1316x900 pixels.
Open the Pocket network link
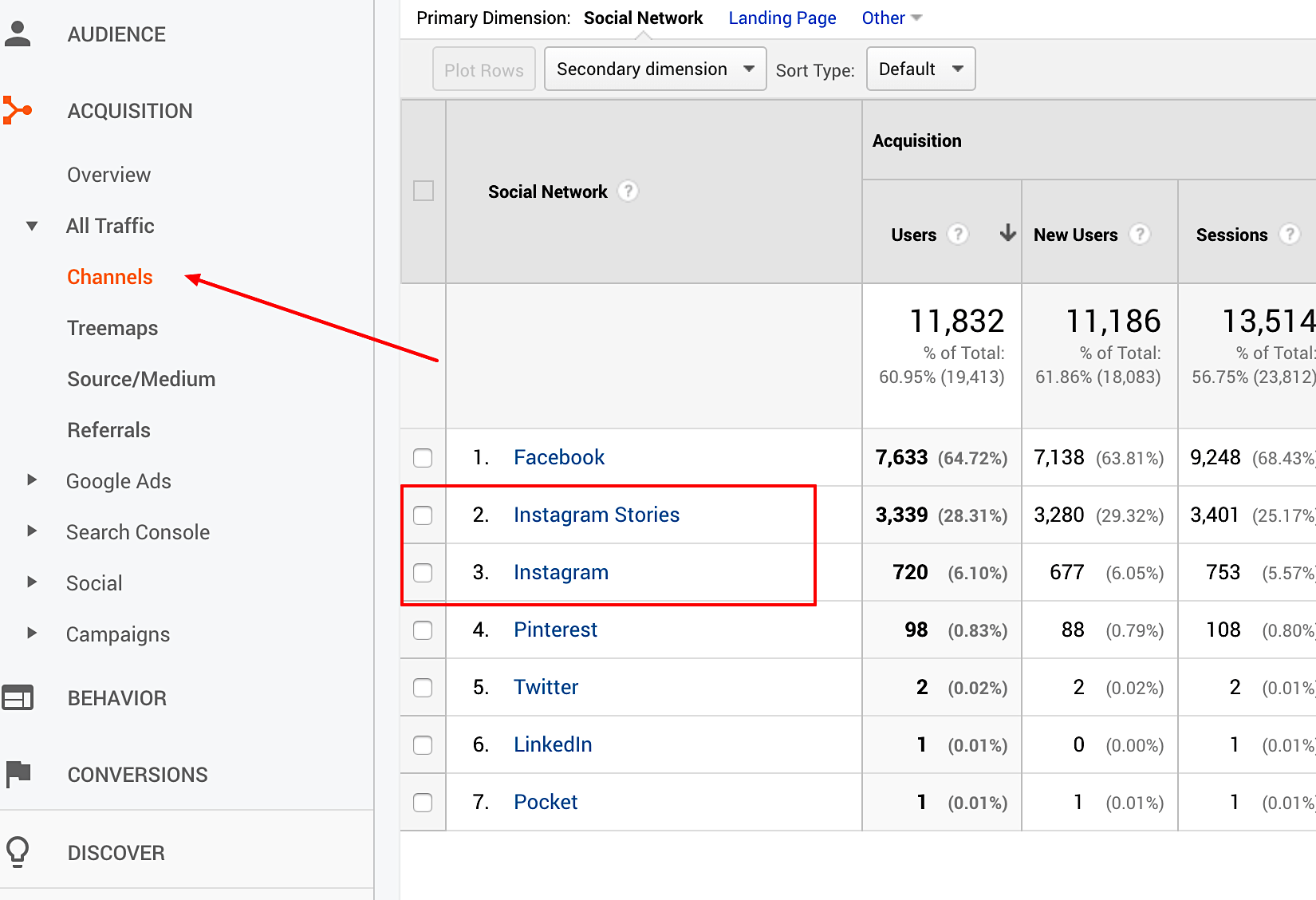coord(546,802)
